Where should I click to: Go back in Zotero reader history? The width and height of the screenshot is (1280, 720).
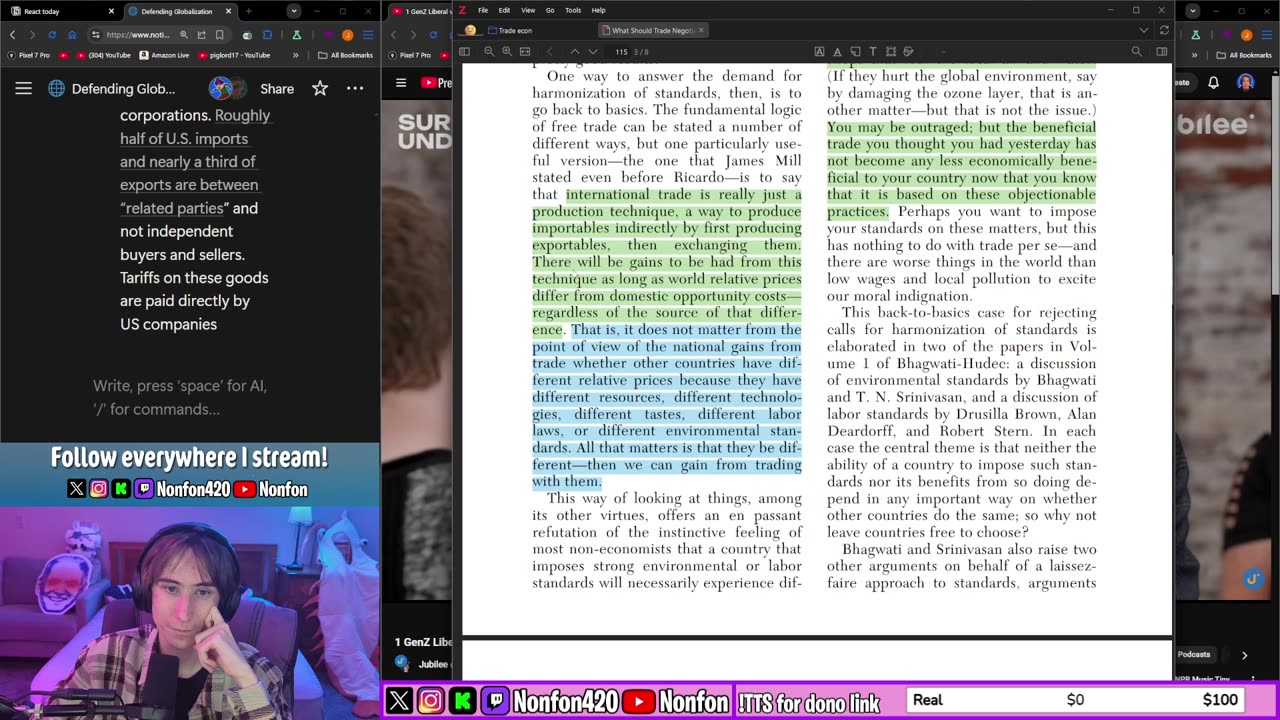tap(549, 51)
